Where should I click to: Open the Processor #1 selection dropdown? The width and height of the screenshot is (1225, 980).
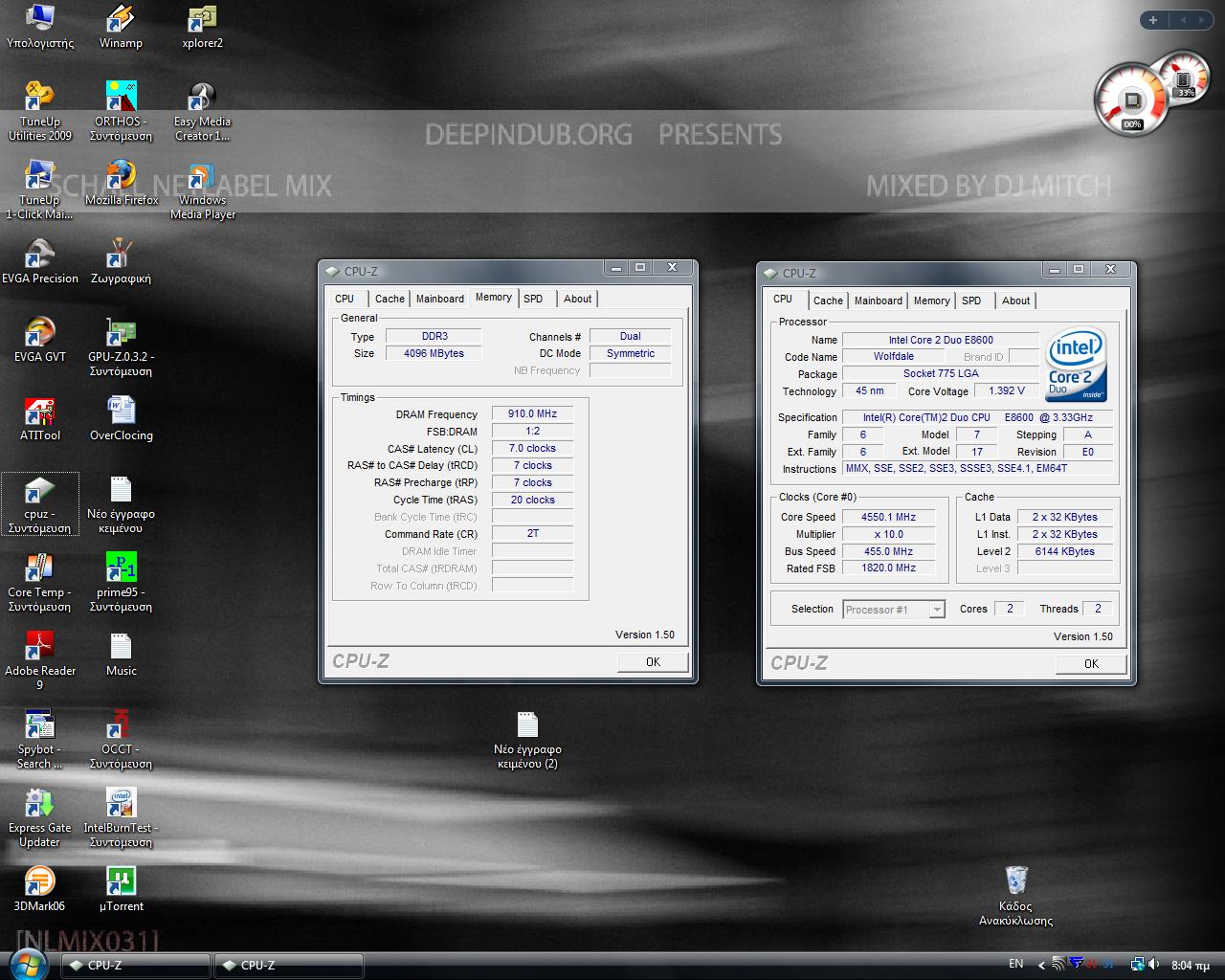coord(894,610)
